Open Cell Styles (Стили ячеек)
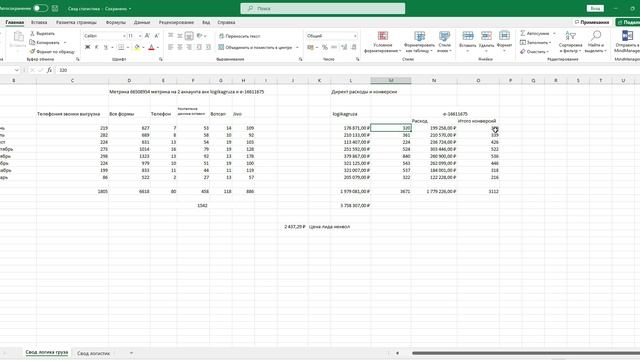This screenshot has width=640, height=360. 444,42
